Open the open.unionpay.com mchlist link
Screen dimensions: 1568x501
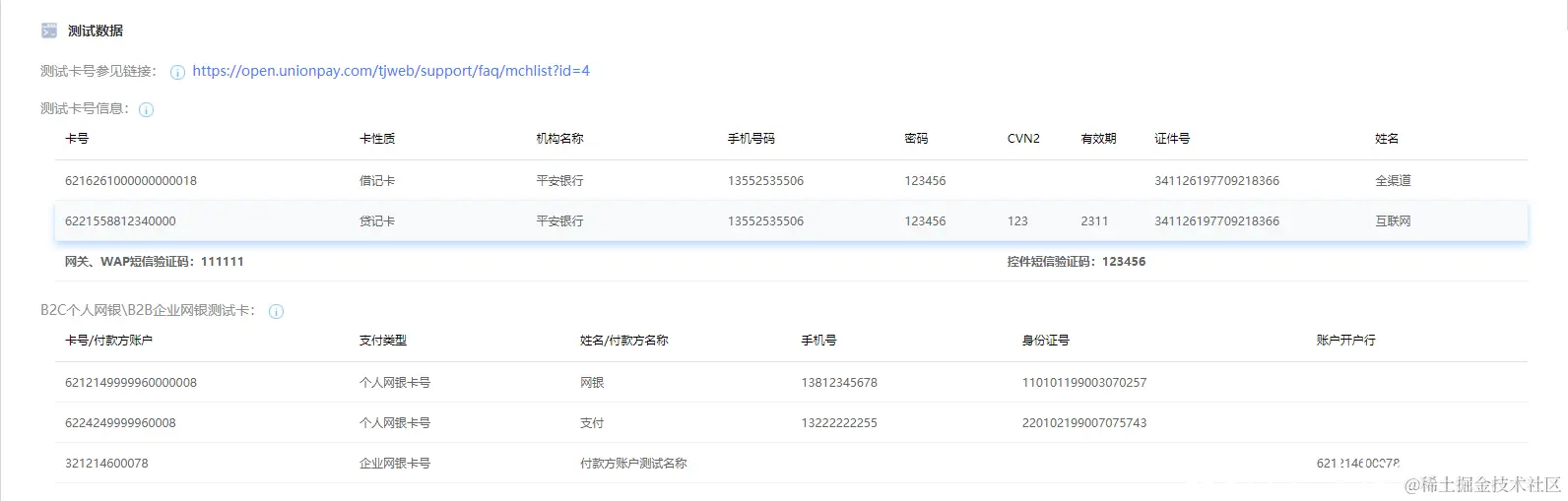(x=391, y=71)
